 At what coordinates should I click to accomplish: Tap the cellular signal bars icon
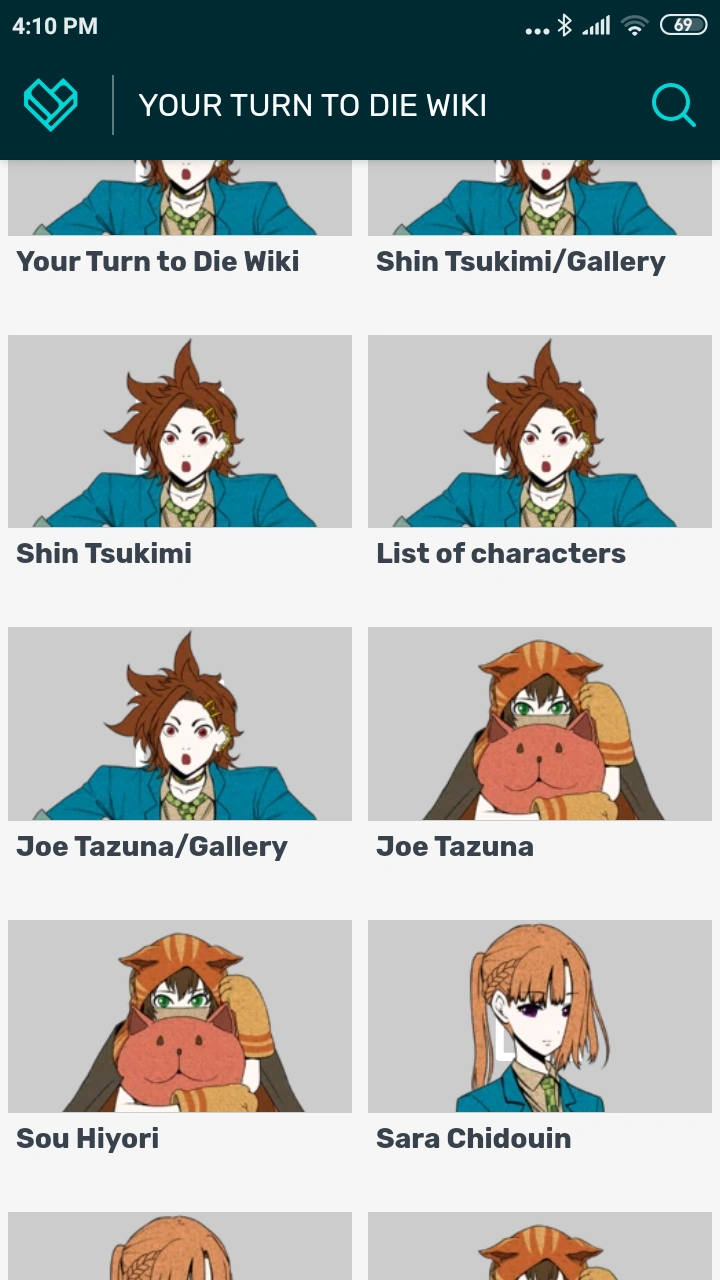[597, 26]
